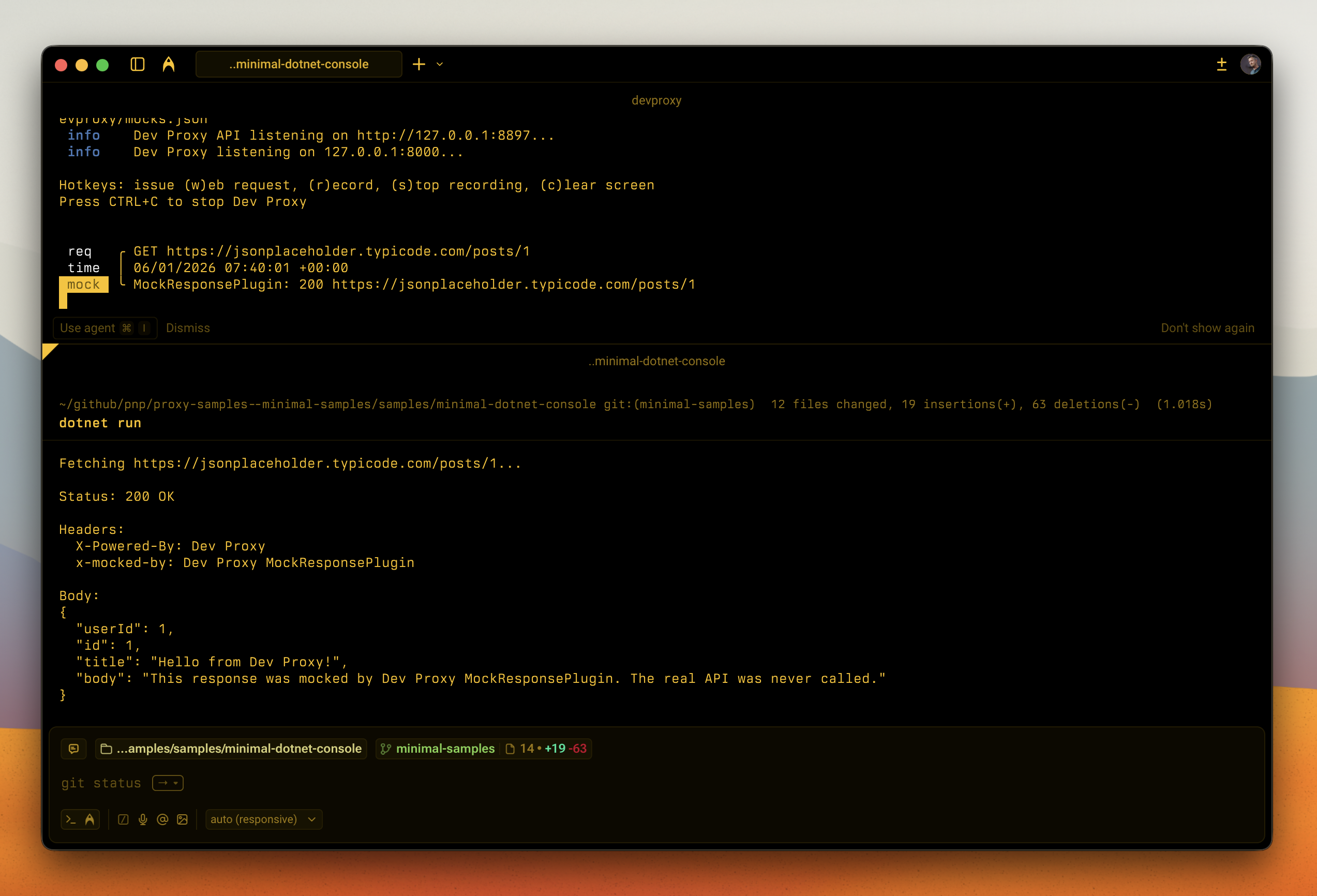Activate the microphone dictation icon
Image resolution: width=1317 pixels, height=896 pixels.
[x=142, y=819]
